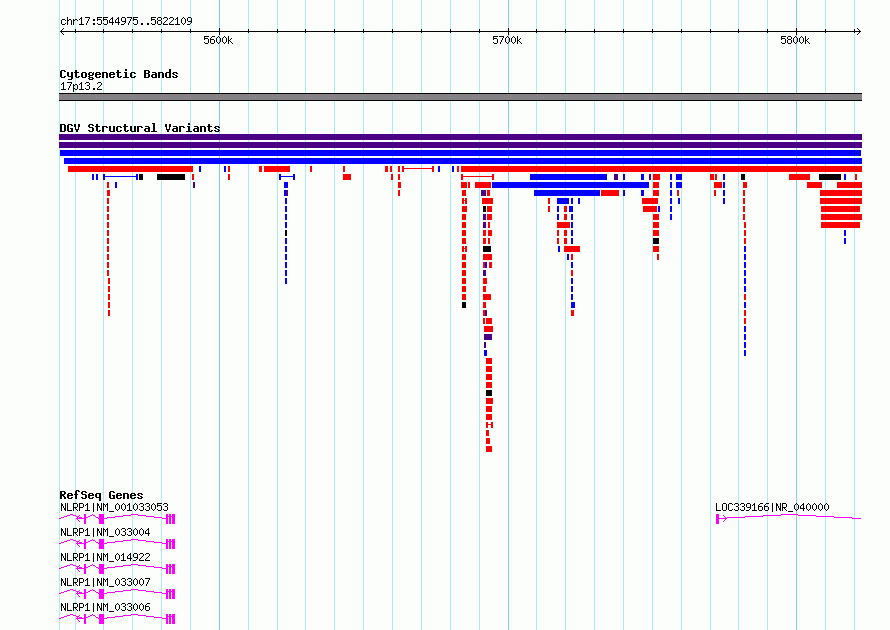This screenshot has height=630, width=890.
Task: Open the RefSeq Genes track title
Action: (x=101, y=495)
